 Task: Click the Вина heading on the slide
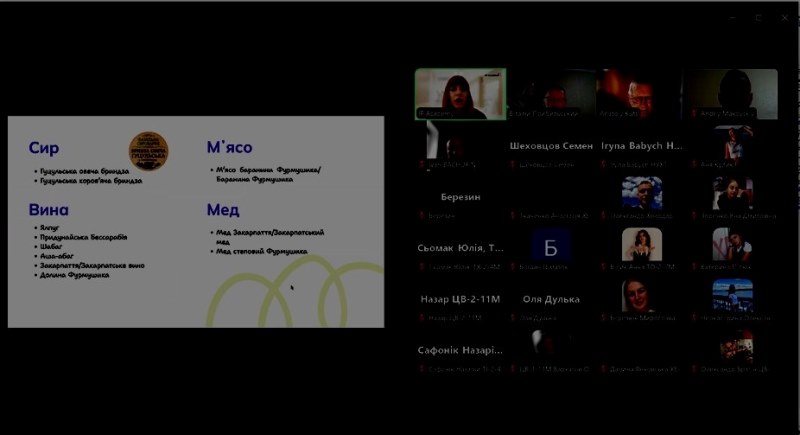[48, 210]
